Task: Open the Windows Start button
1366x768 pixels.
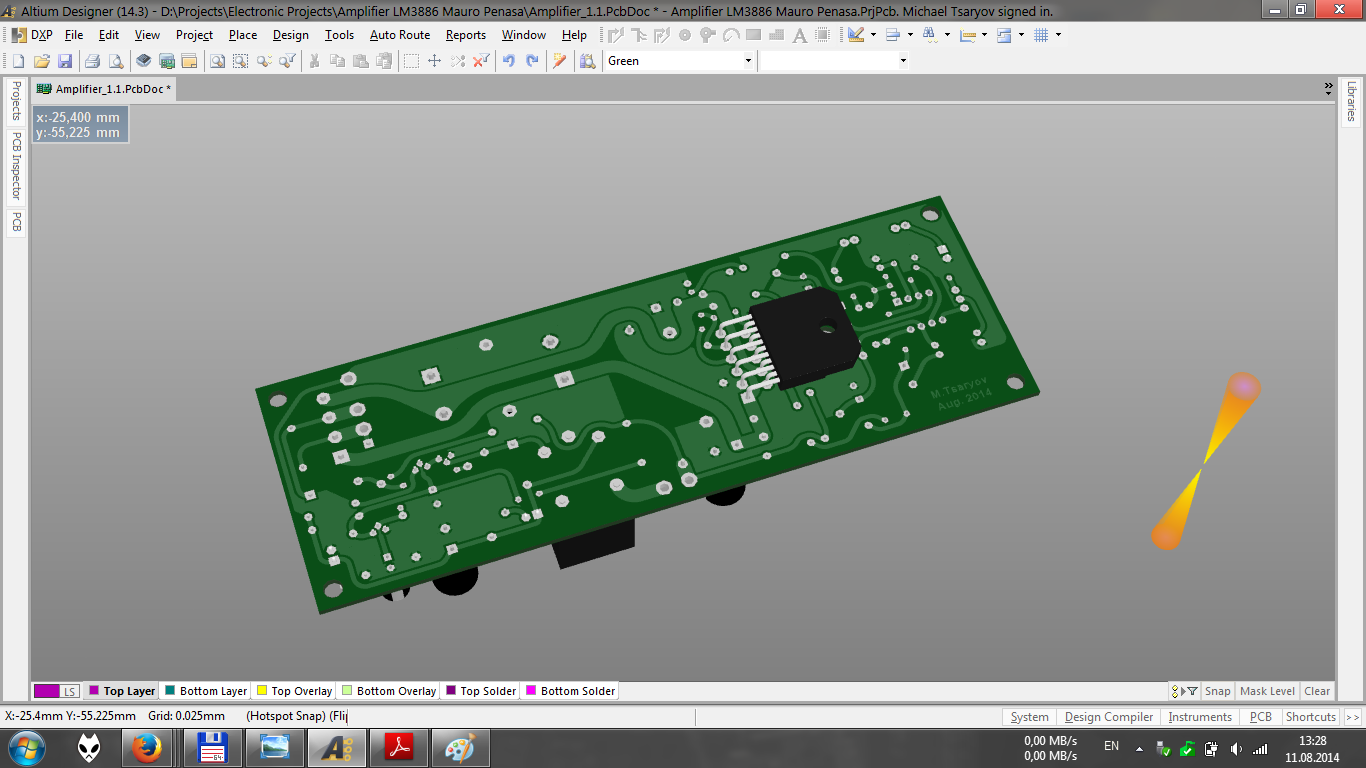Action: coord(26,748)
